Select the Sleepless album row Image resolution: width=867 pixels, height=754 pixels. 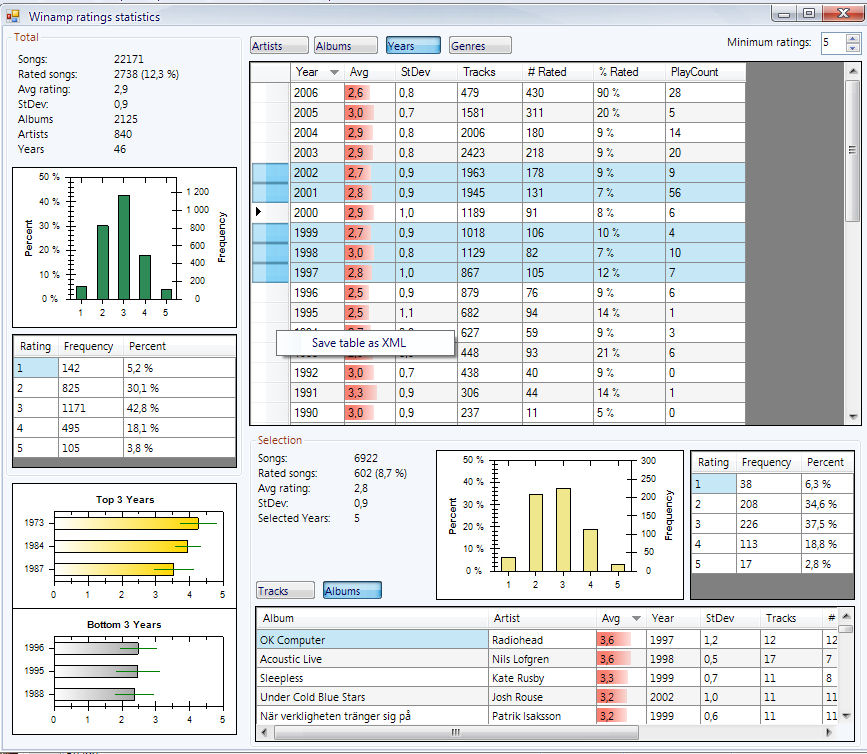[x=373, y=678]
